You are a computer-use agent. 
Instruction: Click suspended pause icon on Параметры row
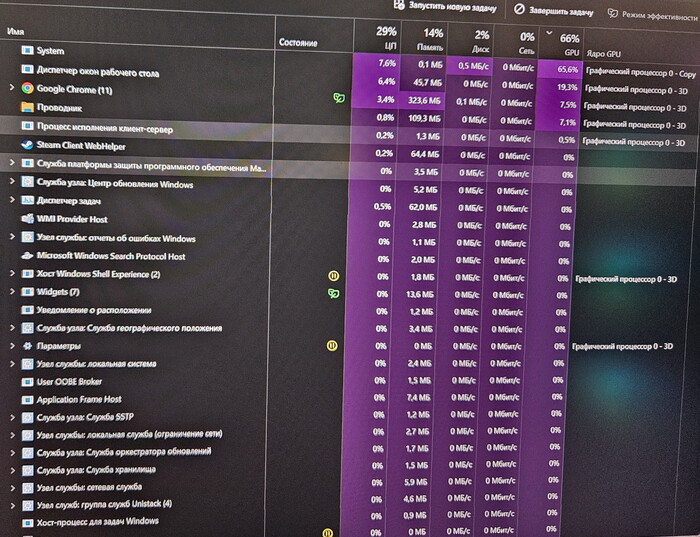[332, 346]
